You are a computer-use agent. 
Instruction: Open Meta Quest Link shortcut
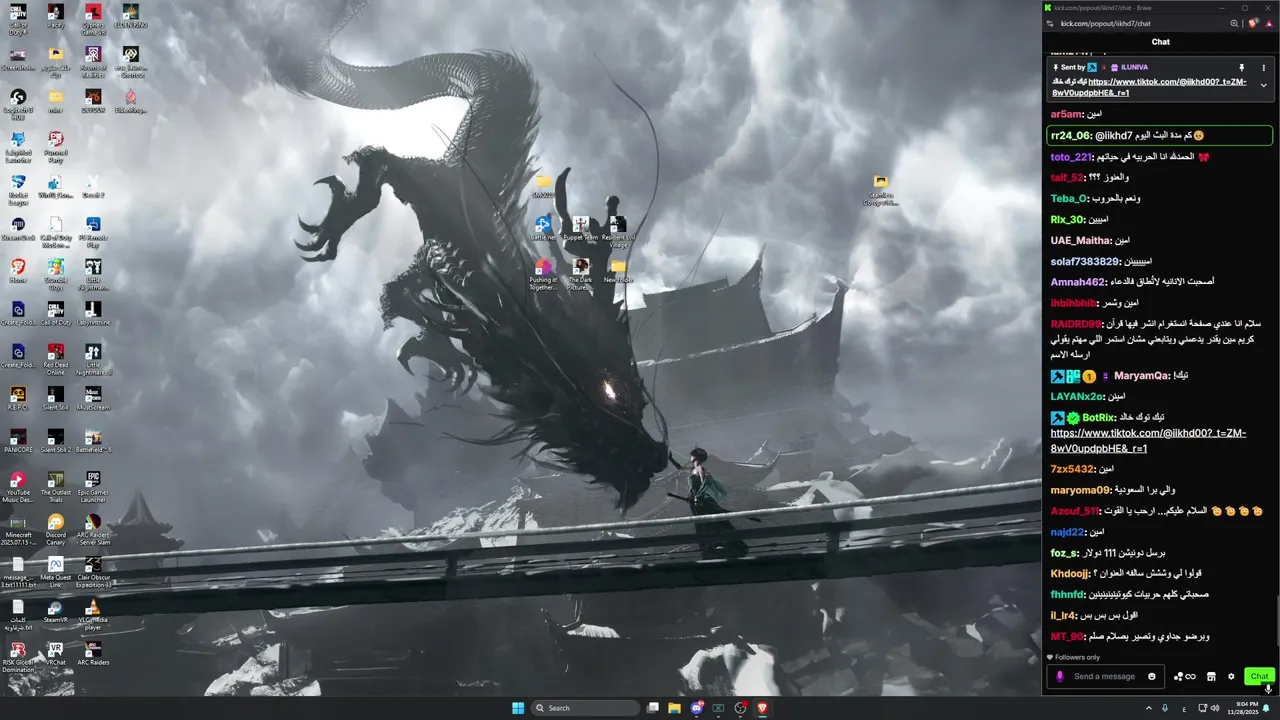(56, 571)
